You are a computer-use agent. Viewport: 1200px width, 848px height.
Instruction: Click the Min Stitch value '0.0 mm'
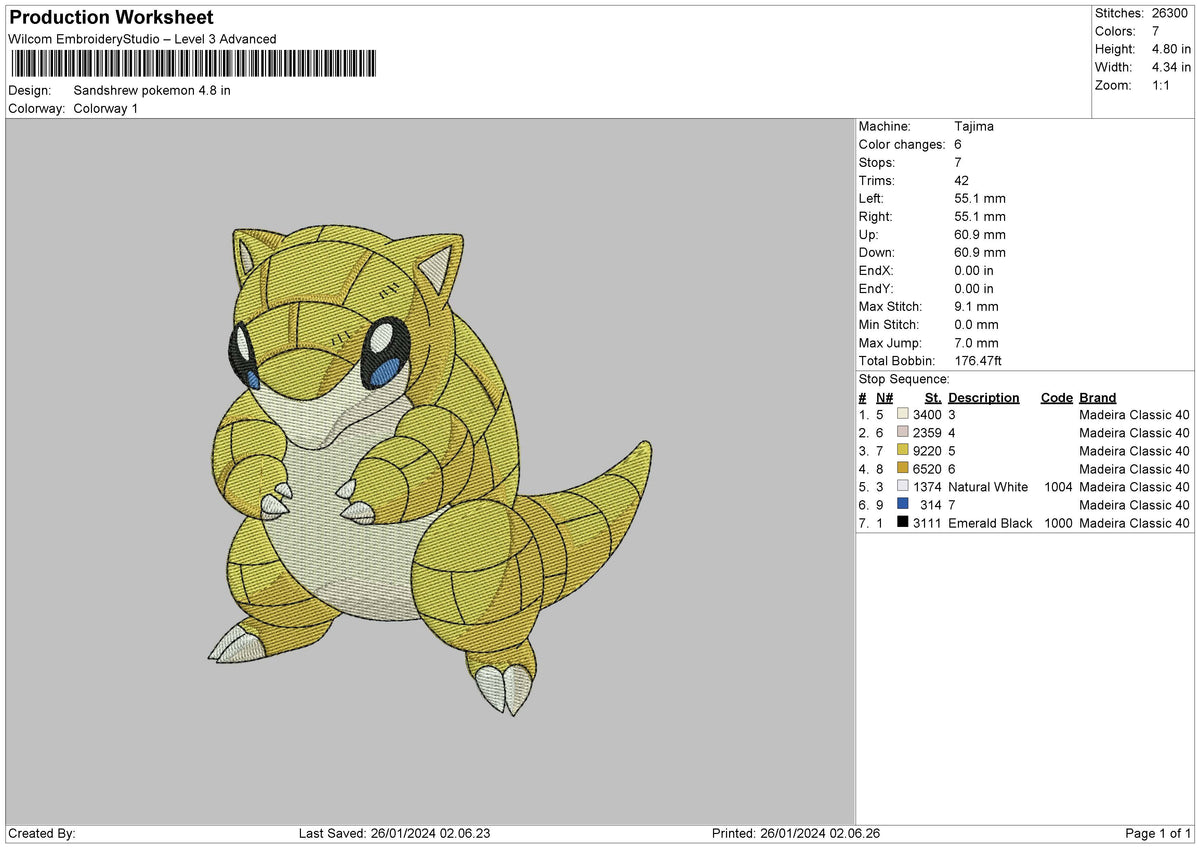coord(976,324)
